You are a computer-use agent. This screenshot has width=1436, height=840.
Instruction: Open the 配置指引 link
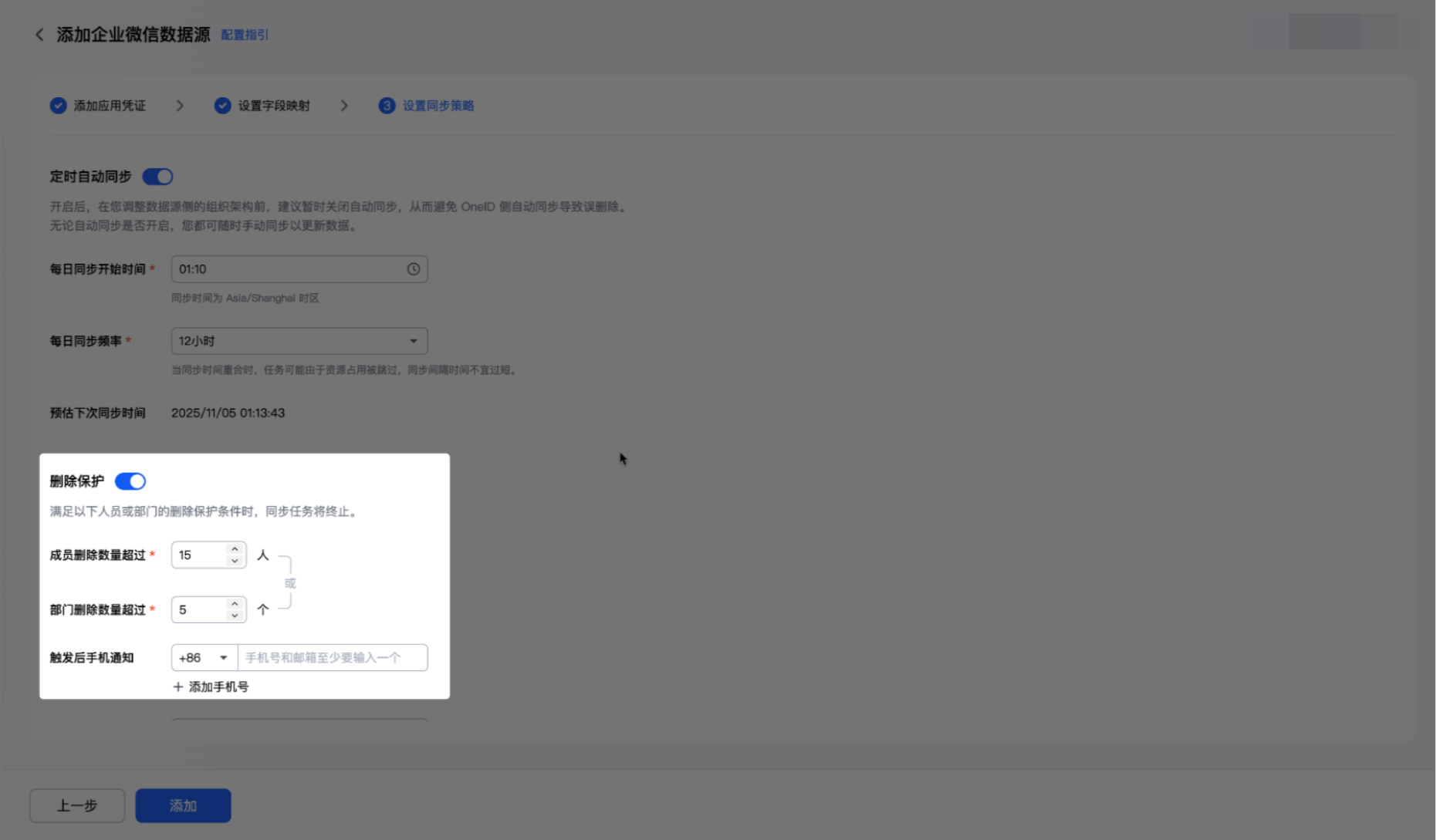(x=245, y=35)
